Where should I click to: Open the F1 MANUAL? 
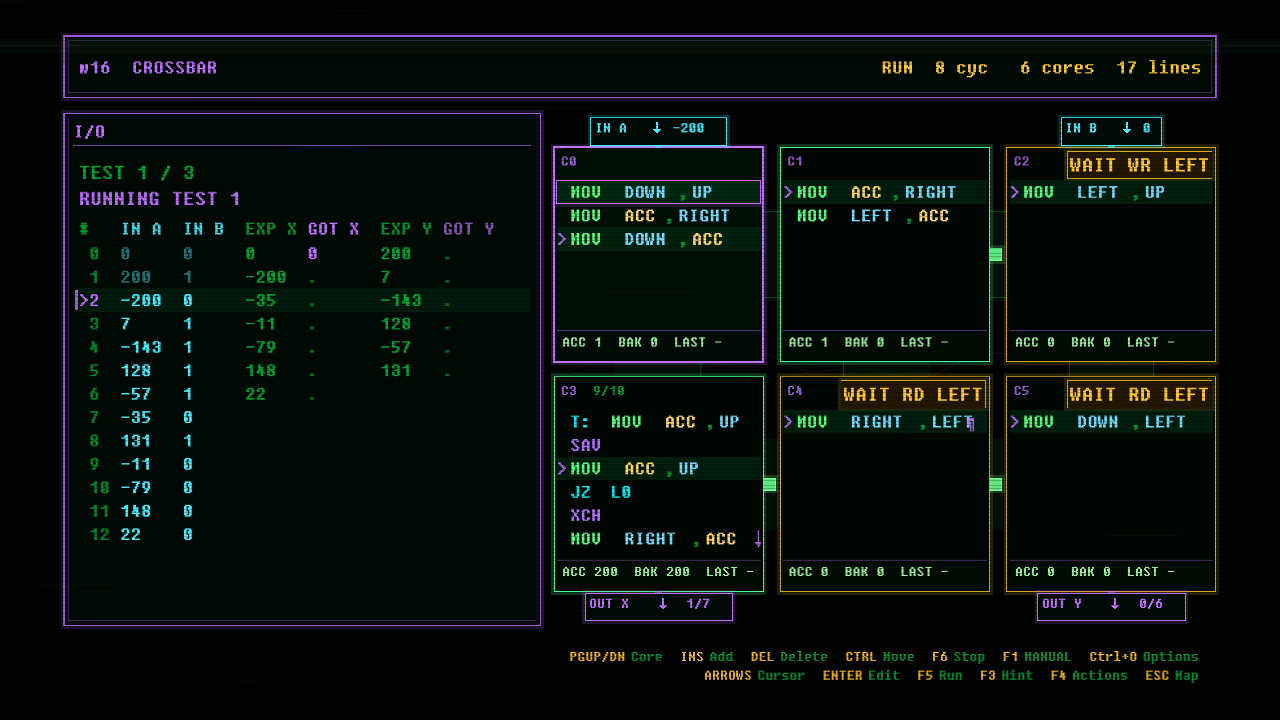(1036, 657)
